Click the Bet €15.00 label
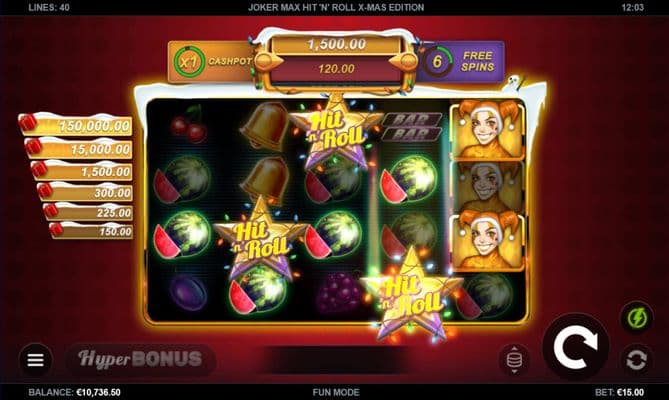This screenshot has width=669, height=400. (x=620, y=392)
